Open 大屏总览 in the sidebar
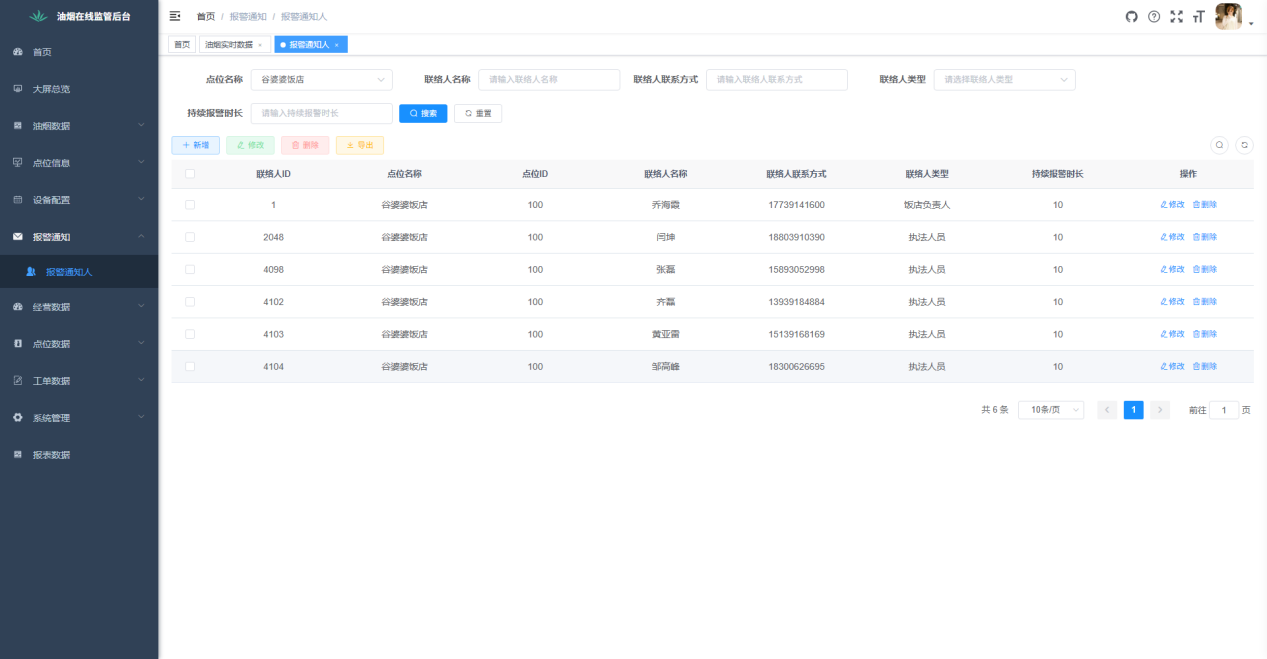 (79, 89)
